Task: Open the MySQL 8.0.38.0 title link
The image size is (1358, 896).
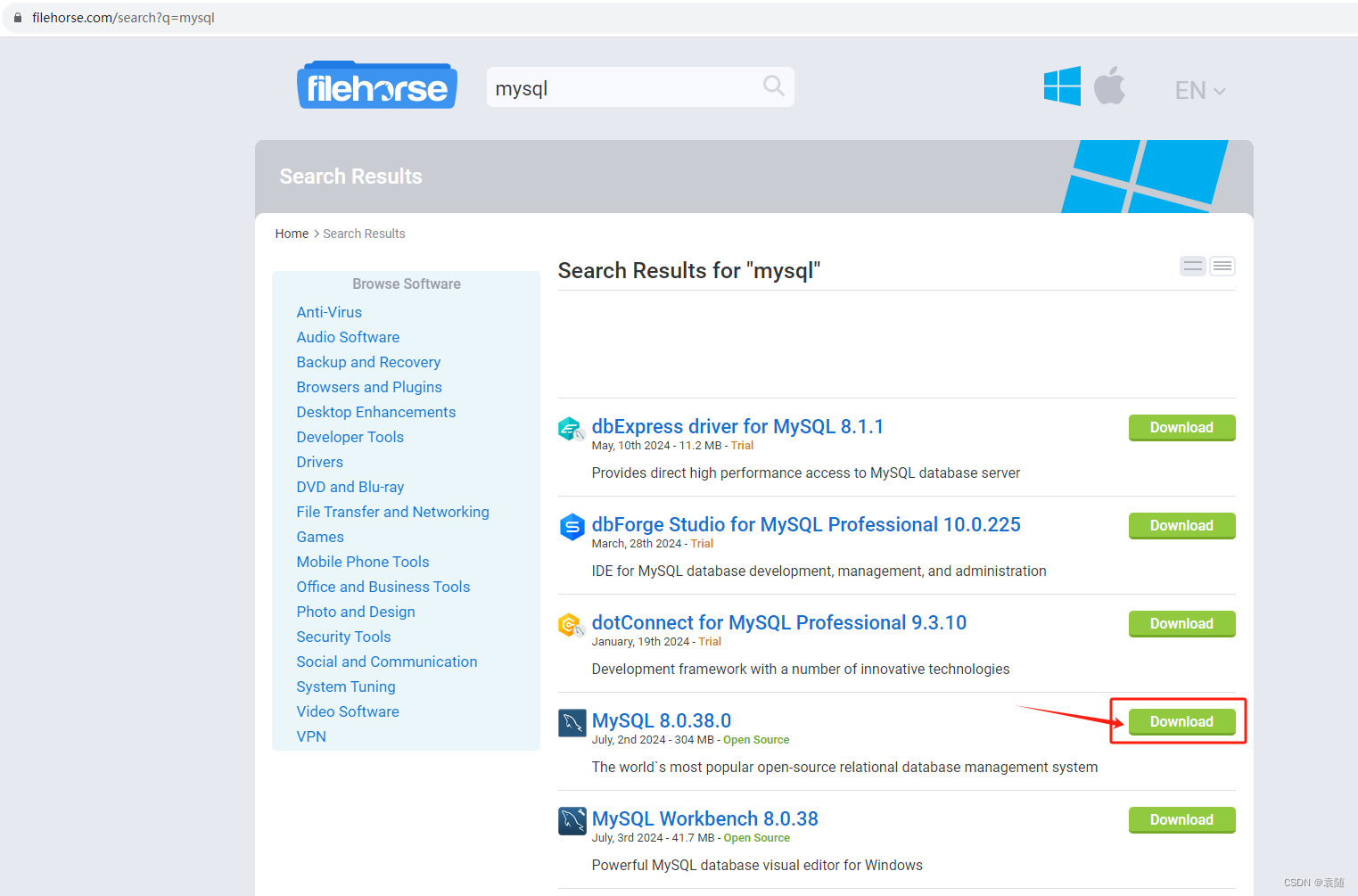Action: point(662,720)
